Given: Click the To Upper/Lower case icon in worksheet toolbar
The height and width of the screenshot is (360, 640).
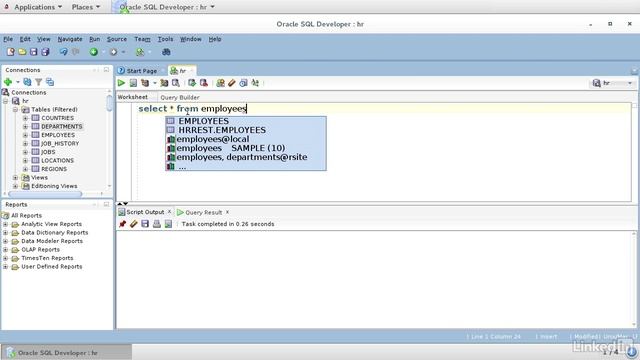Looking at the screenshot, I should click(255, 83).
